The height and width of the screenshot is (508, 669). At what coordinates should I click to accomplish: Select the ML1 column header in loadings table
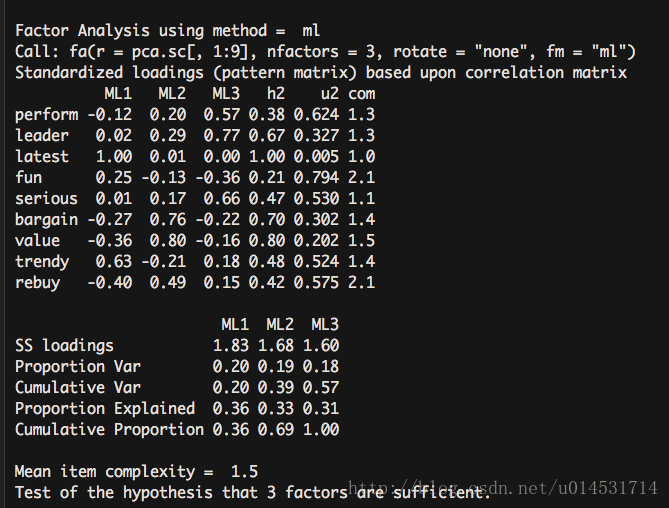(x=118, y=93)
